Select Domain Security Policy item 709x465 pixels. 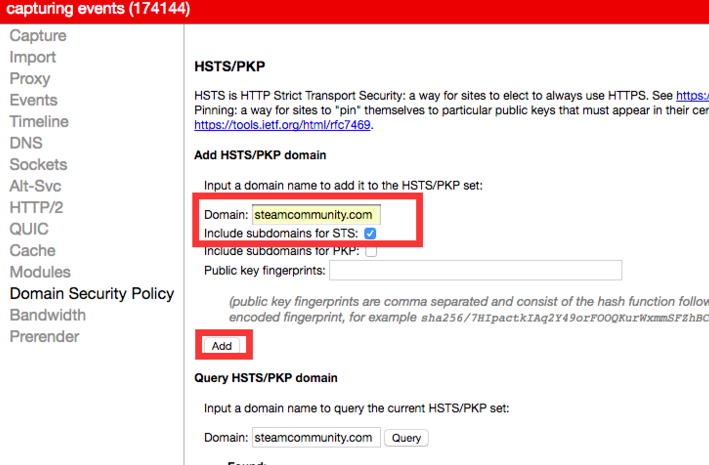pyautogui.click(x=92, y=294)
